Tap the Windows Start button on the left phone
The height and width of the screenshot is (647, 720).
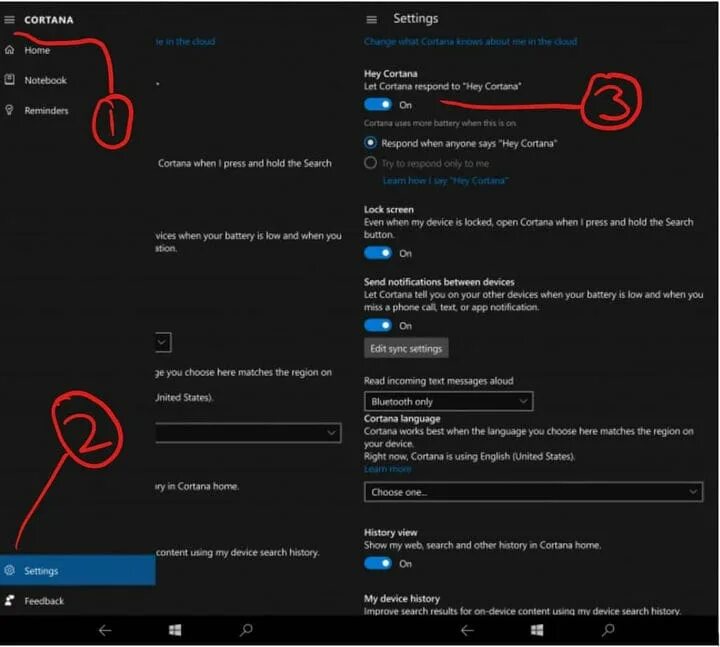pos(175,630)
